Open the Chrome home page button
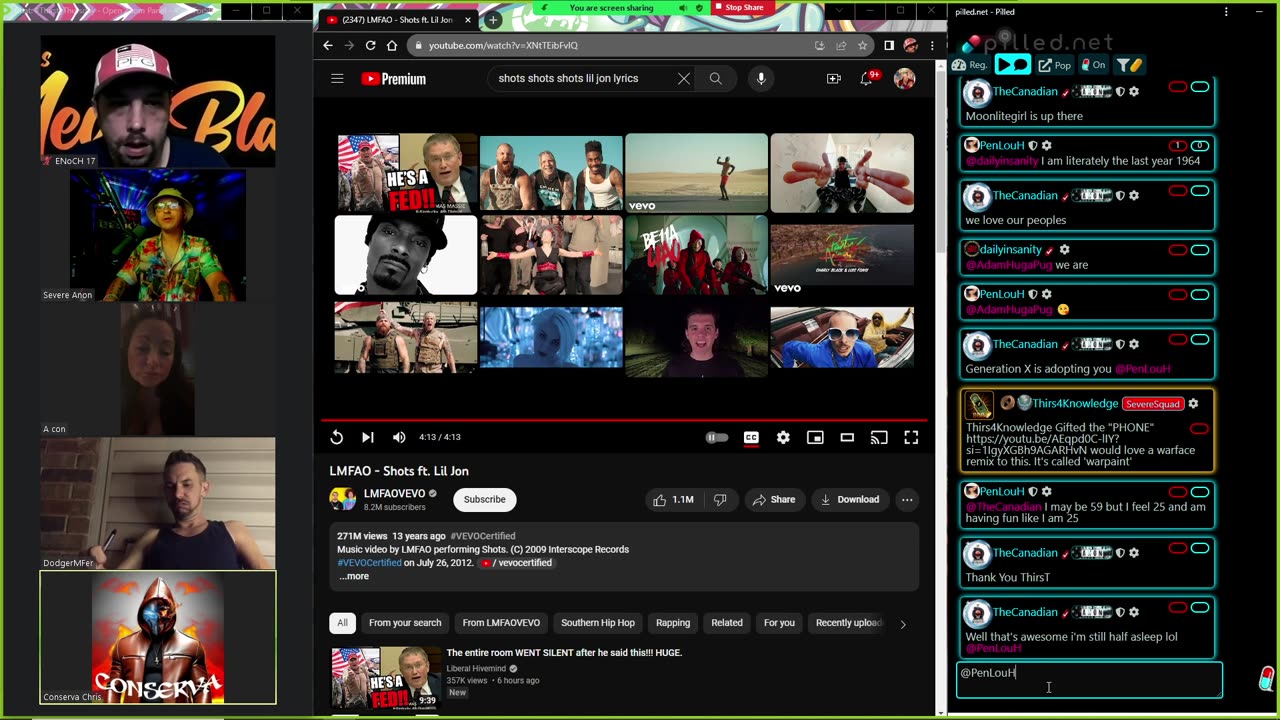 coord(392,45)
